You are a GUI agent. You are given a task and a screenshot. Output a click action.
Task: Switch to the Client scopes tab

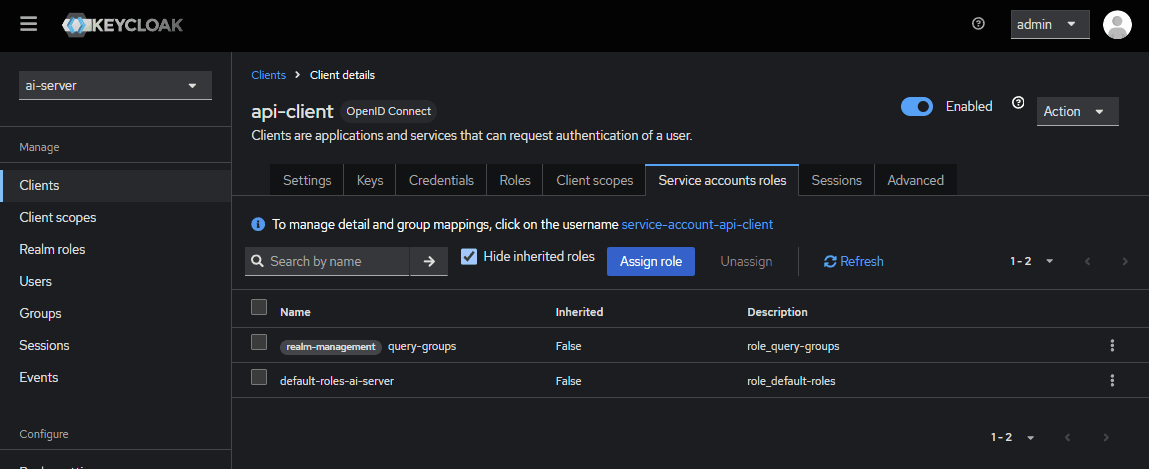pyautogui.click(x=594, y=180)
